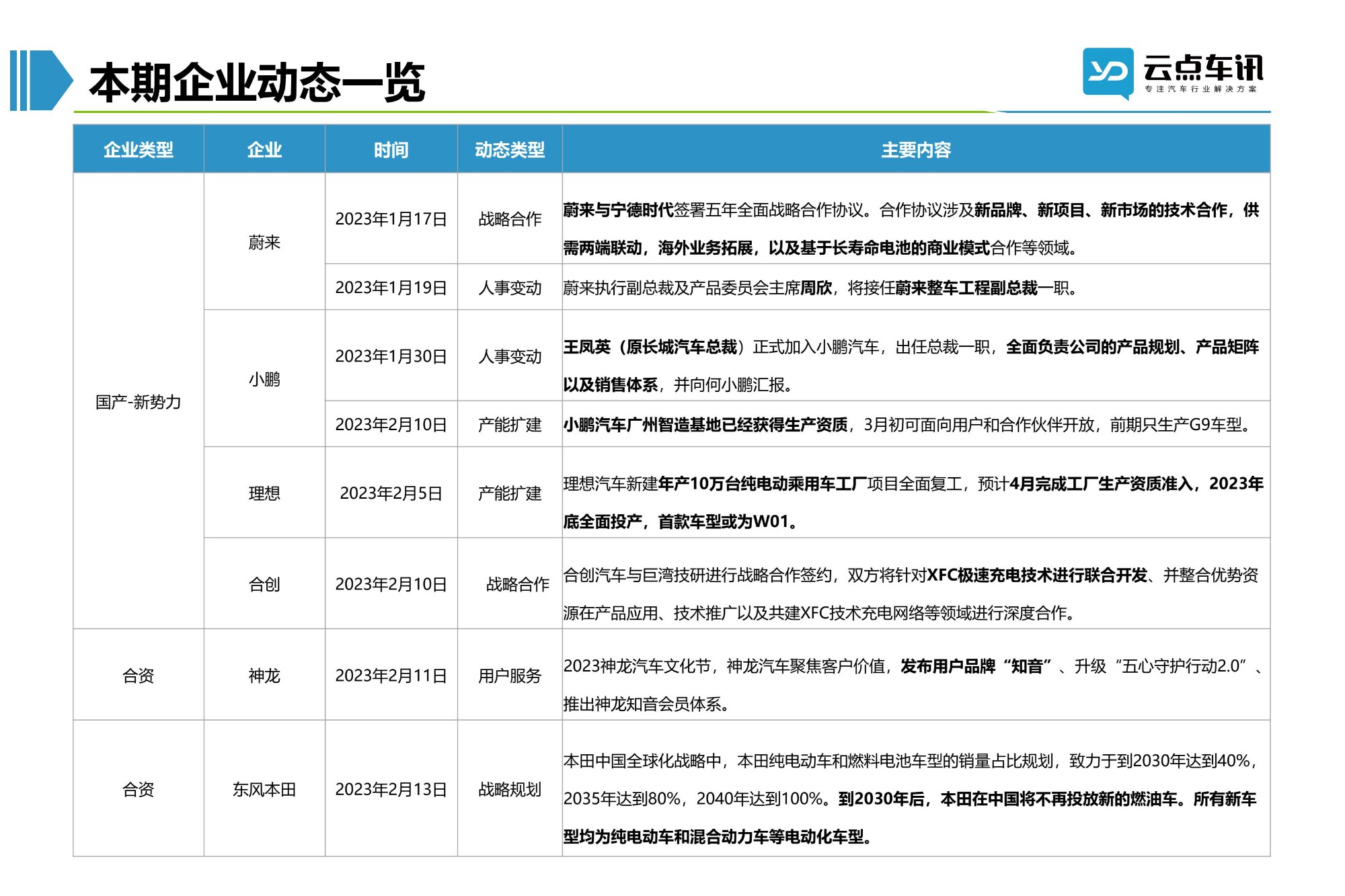The width and height of the screenshot is (1345, 896).
Task: Click 人事变动 in the 2023年1月30日 row
Action: pos(510,356)
